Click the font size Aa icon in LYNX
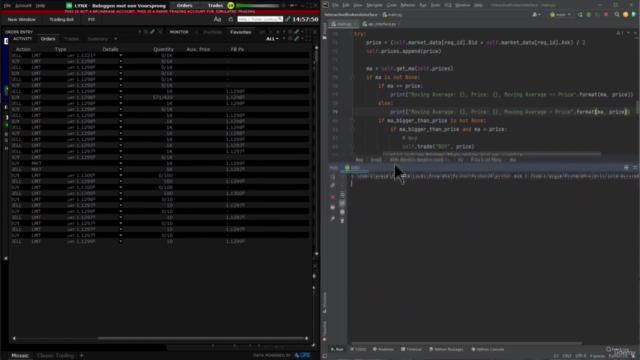Screen dimensions: 640x360 pyautogui.click(x=217, y=19)
